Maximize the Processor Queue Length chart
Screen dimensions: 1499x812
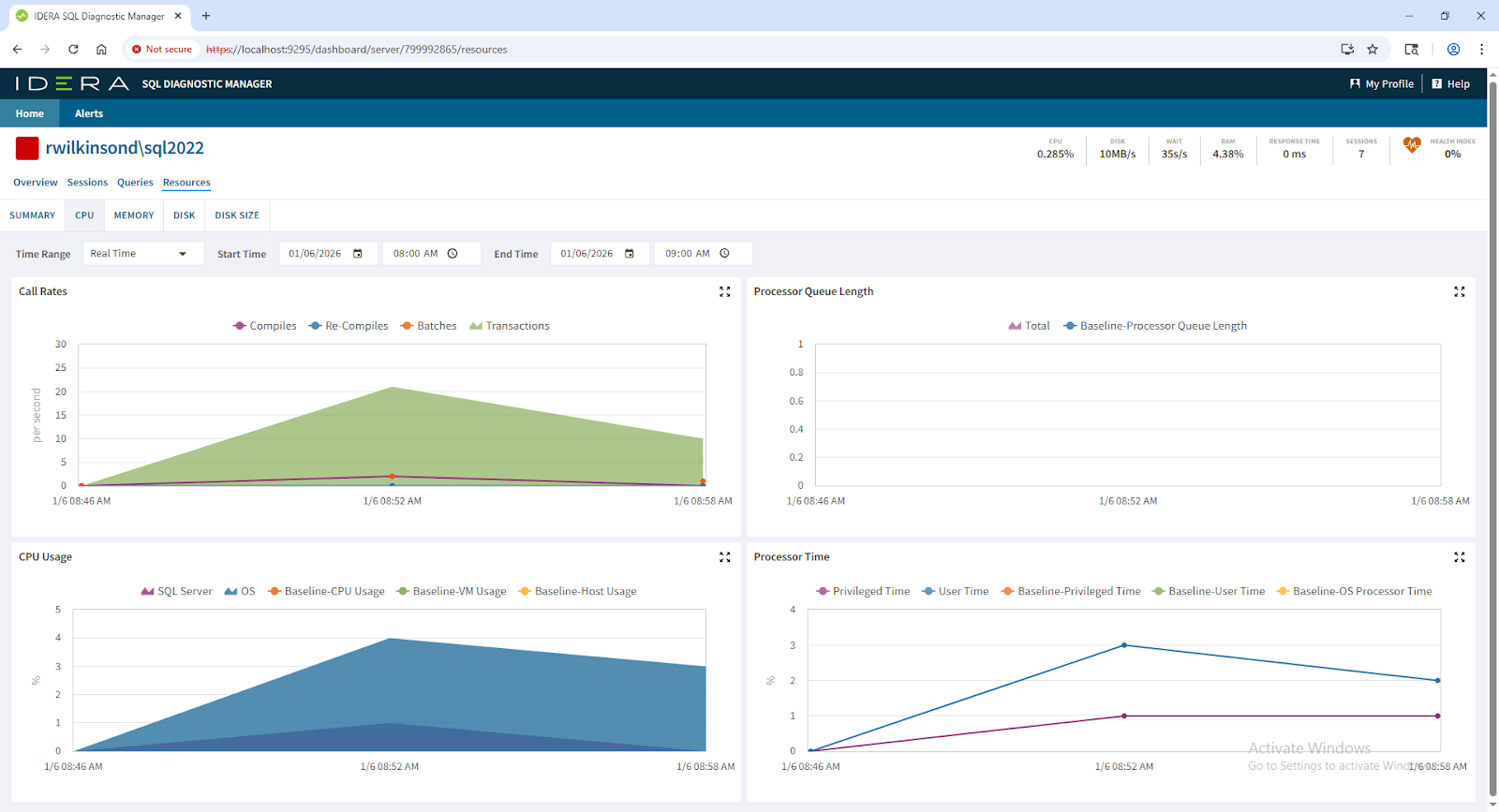pyautogui.click(x=1459, y=292)
